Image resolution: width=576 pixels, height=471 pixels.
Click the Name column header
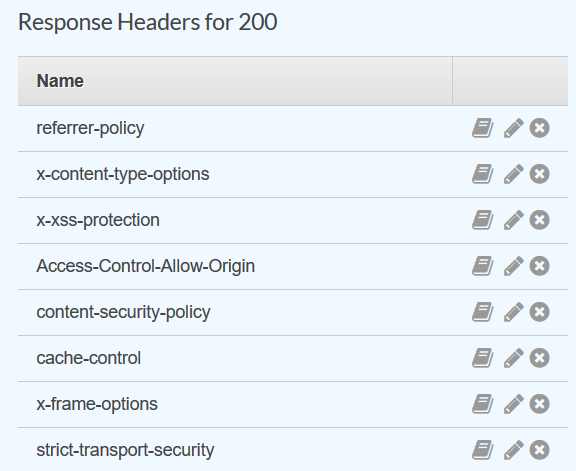click(x=60, y=81)
